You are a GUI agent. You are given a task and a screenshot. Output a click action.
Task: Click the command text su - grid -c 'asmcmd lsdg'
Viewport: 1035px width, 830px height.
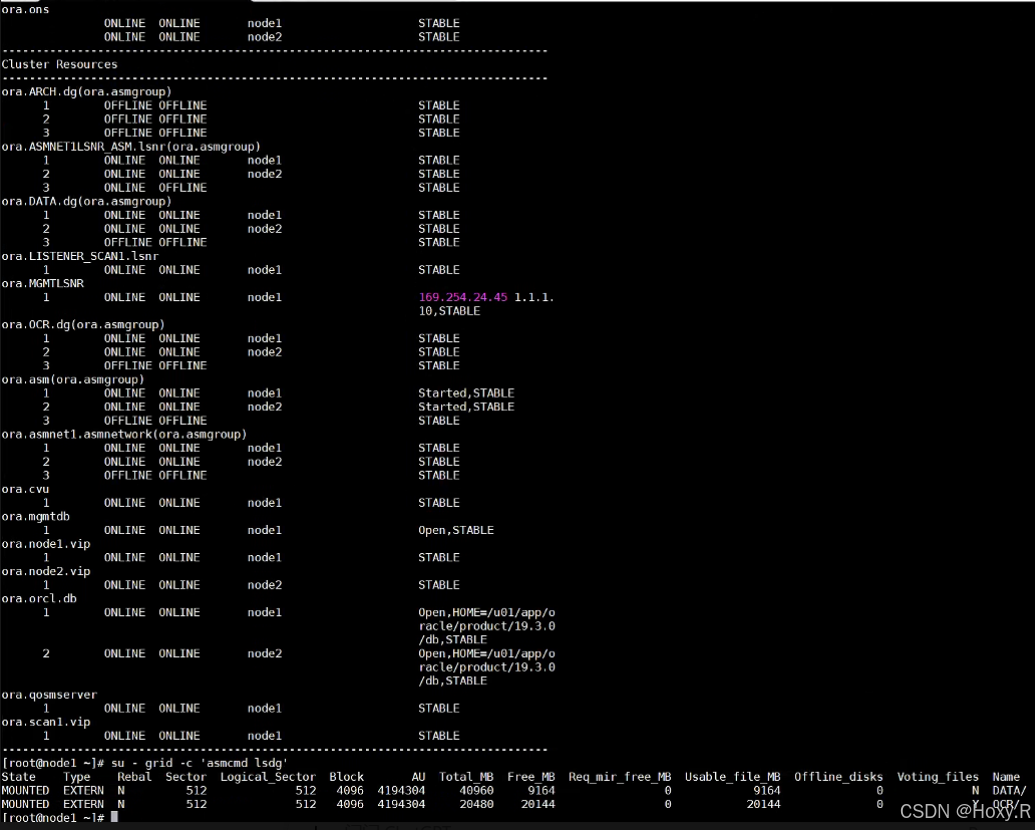click(x=199, y=763)
